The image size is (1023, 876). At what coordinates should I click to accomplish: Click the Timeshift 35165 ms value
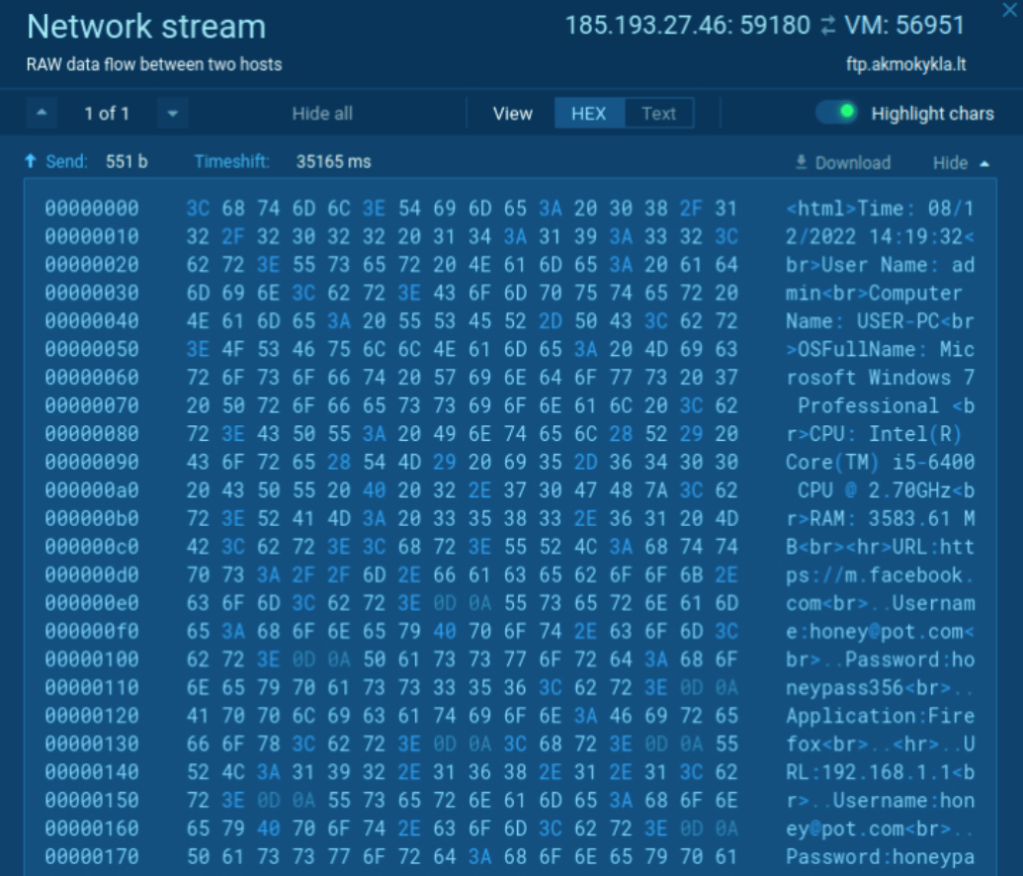[333, 161]
